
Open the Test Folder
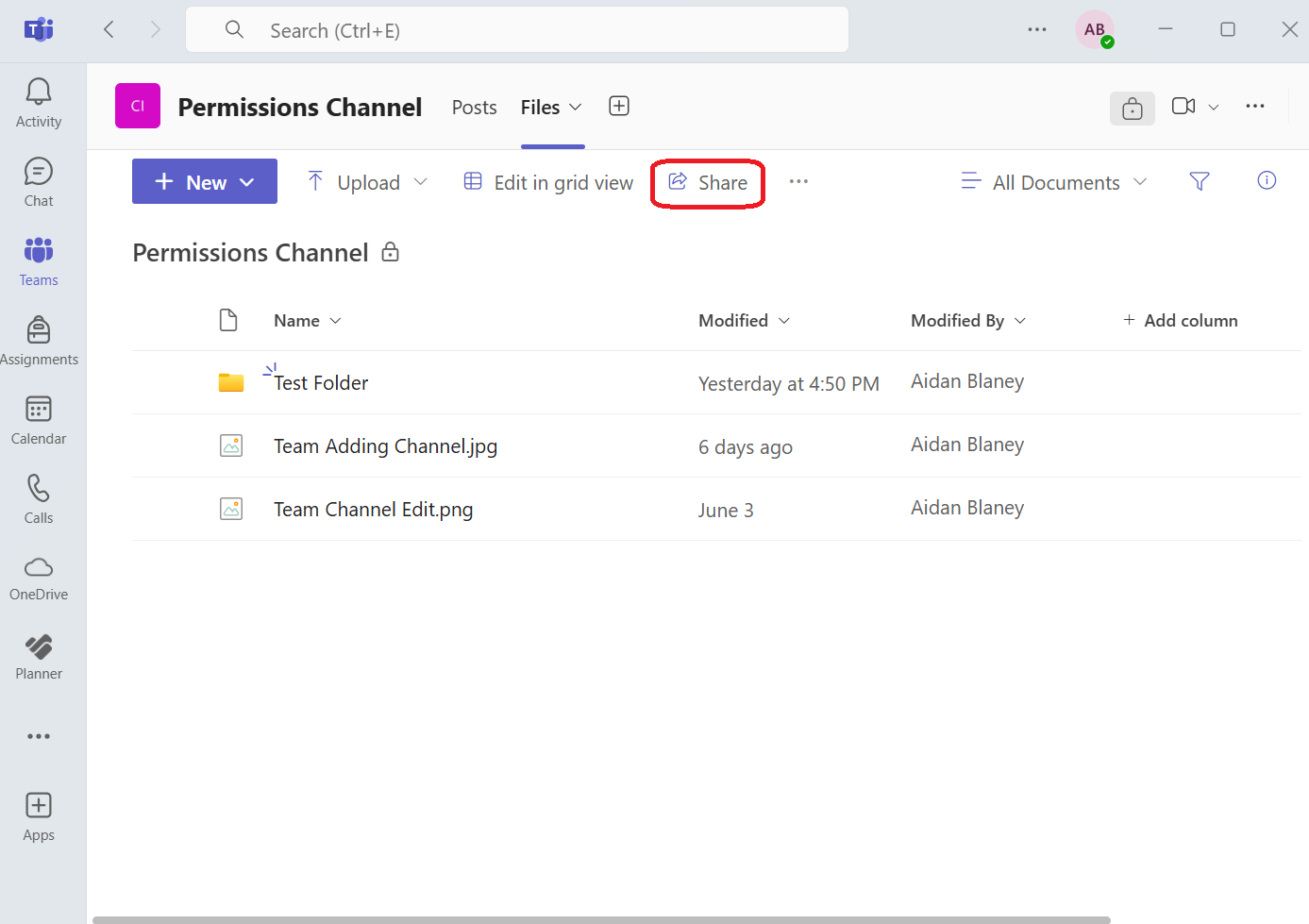(321, 383)
